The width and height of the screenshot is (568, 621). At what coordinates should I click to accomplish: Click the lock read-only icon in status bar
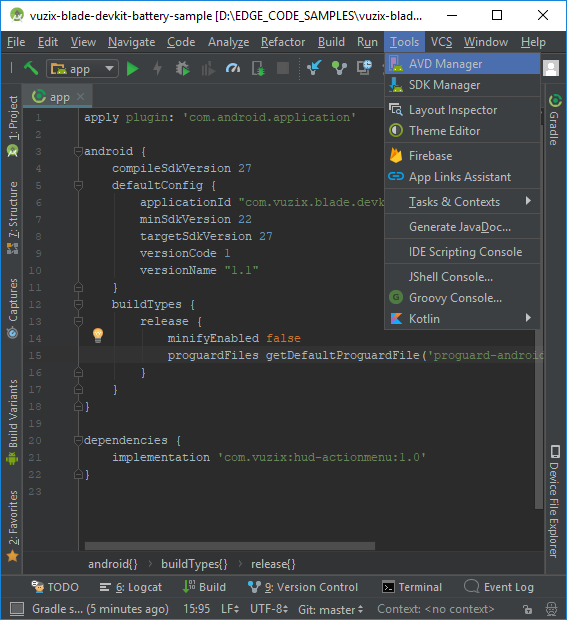pos(527,609)
